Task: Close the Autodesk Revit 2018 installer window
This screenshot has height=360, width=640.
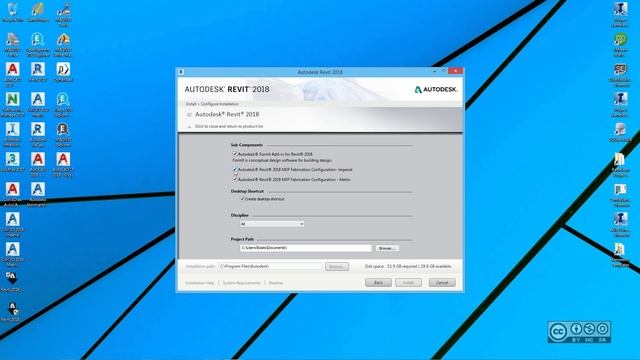Action: tap(455, 71)
